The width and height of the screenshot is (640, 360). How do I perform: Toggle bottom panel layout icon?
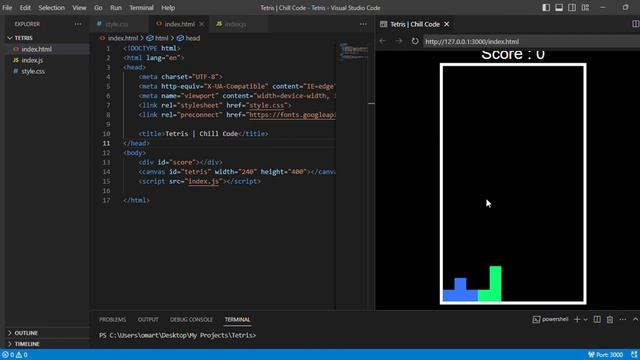coord(559,7)
